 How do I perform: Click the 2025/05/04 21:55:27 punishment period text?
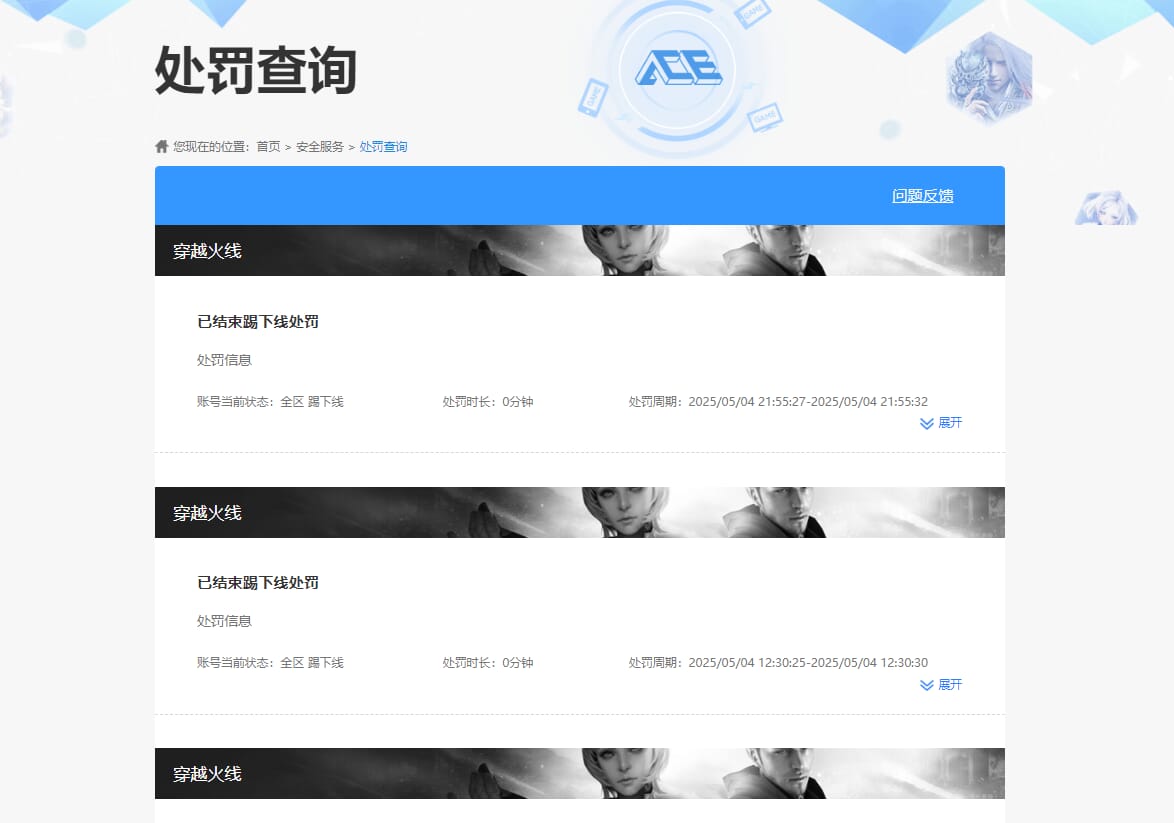(778, 401)
